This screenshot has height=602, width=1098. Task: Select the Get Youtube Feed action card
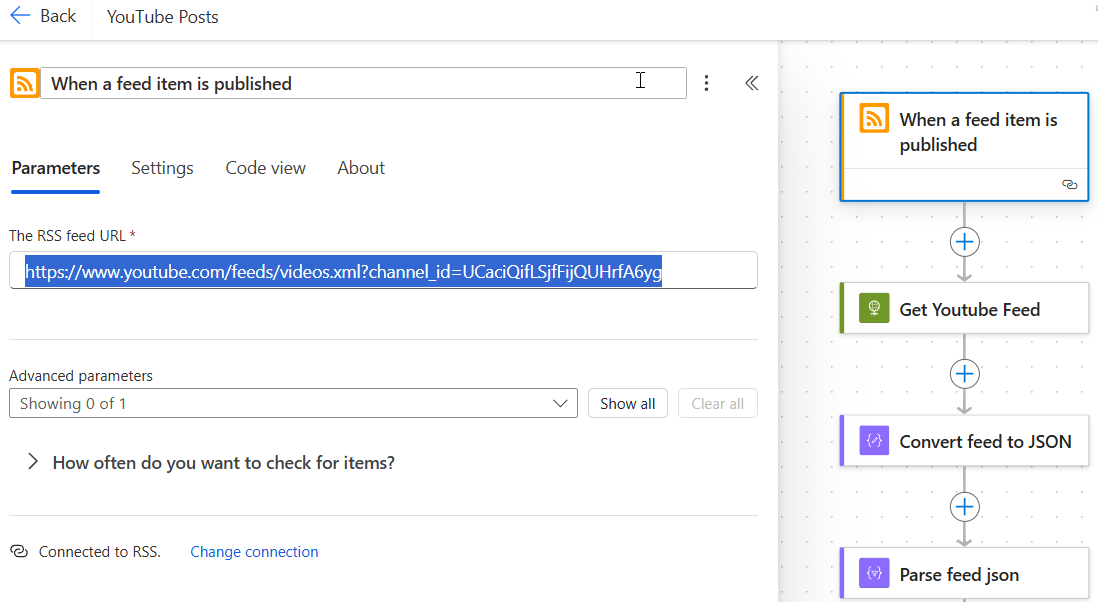[x=964, y=308]
